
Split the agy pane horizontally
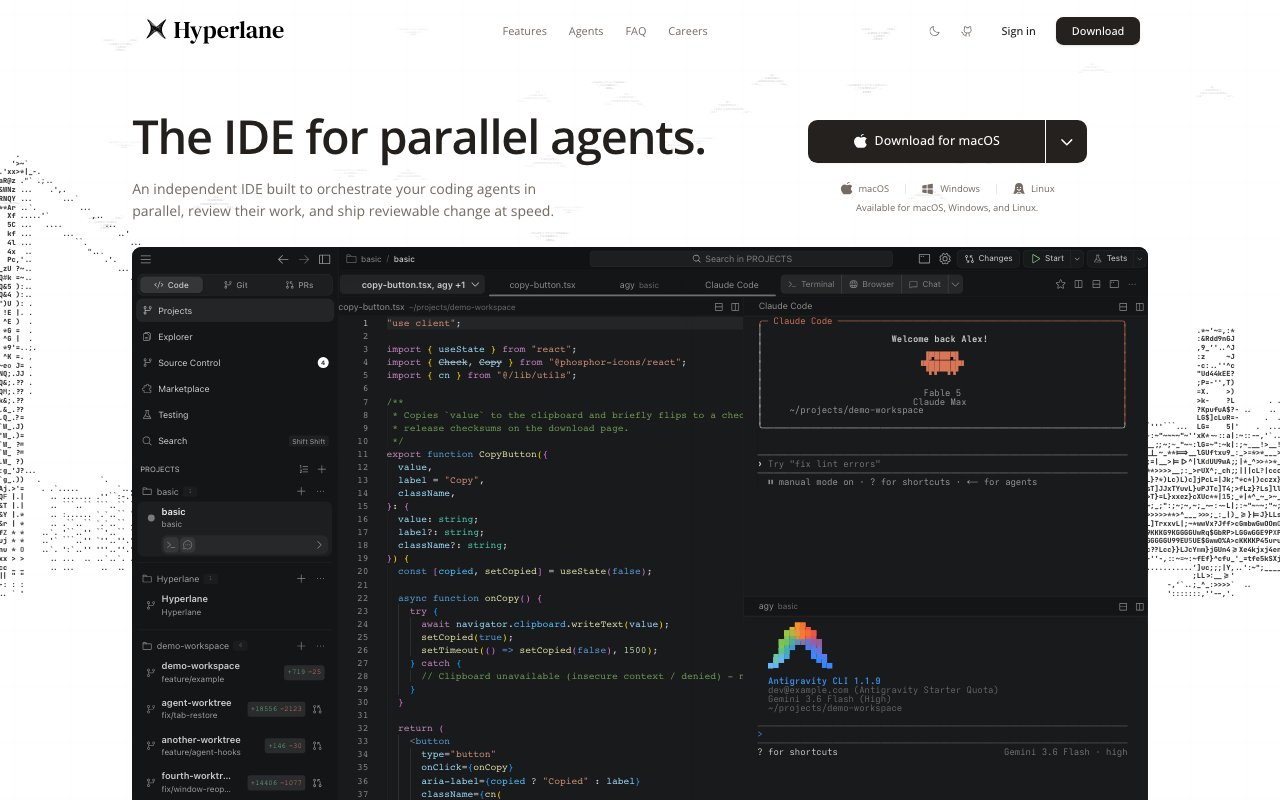pos(1123,607)
